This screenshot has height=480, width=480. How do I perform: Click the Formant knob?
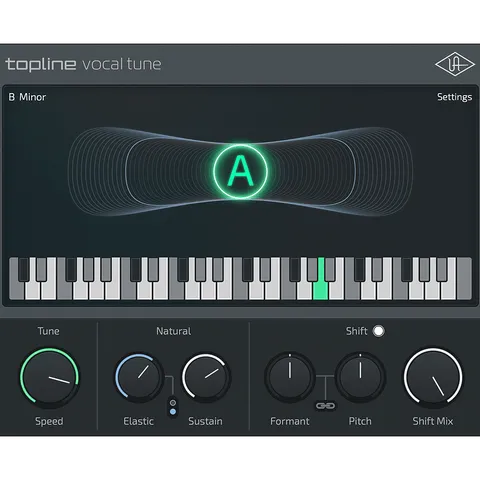pyautogui.click(x=290, y=377)
